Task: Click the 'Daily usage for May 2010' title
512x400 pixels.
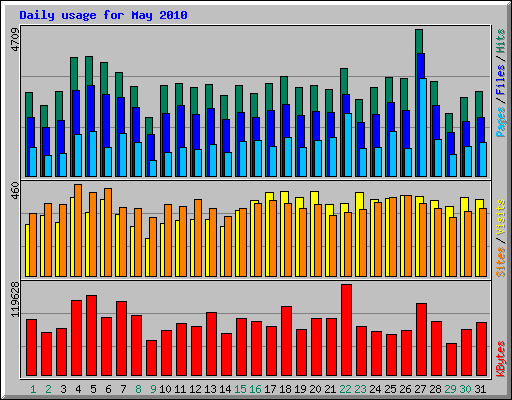Action: 103,15
